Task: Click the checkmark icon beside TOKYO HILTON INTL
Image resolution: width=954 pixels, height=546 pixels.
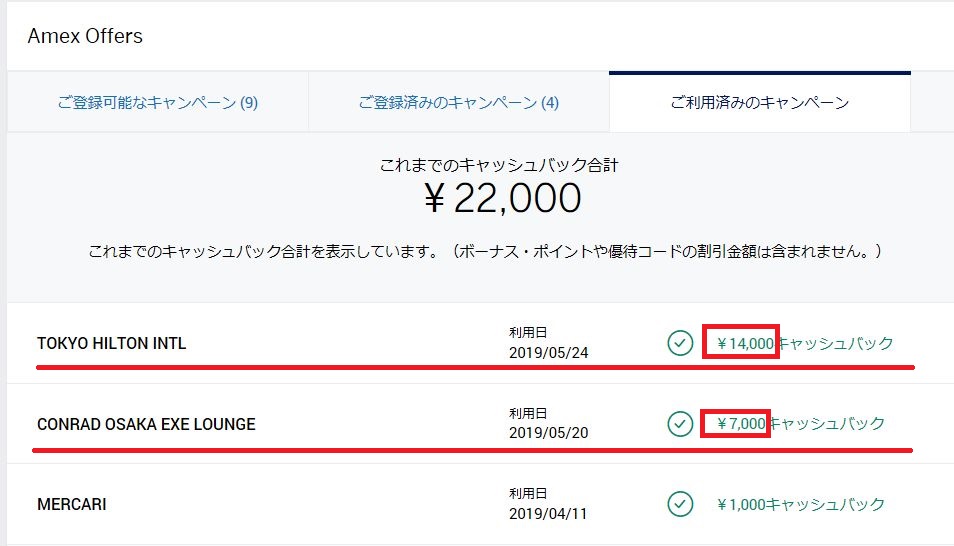Action: [680, 343]
